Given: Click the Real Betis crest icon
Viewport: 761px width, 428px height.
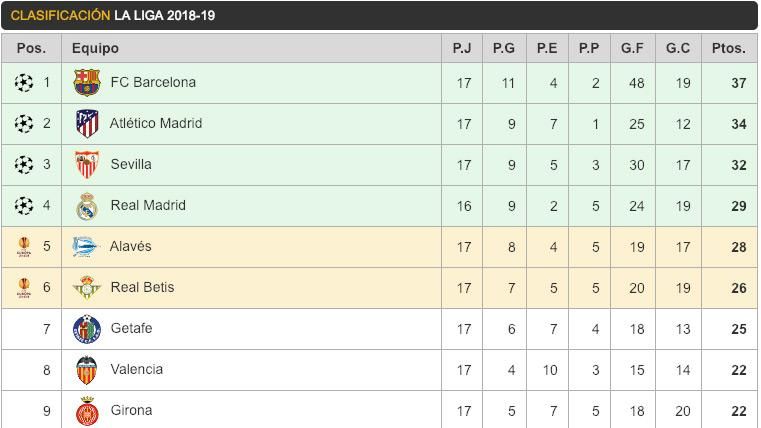Looking at the screenshot, I should (87, 288).
